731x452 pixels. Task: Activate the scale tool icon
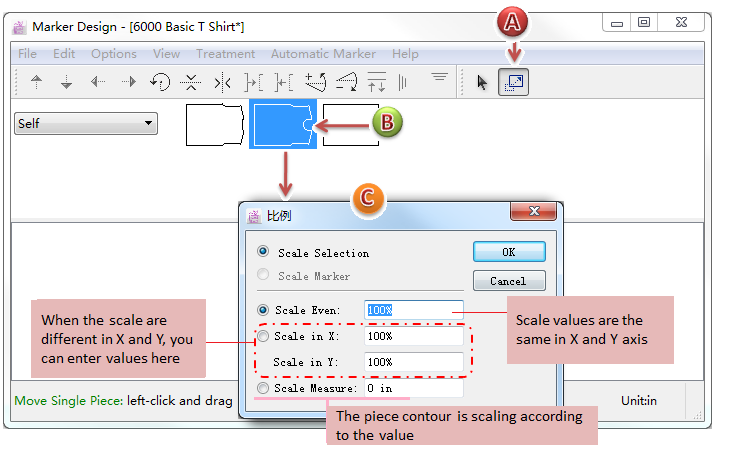point(514,83)
